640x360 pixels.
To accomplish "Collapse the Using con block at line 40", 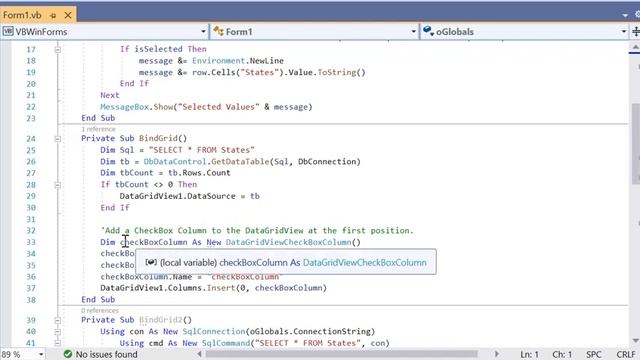I will coord(58,332).
